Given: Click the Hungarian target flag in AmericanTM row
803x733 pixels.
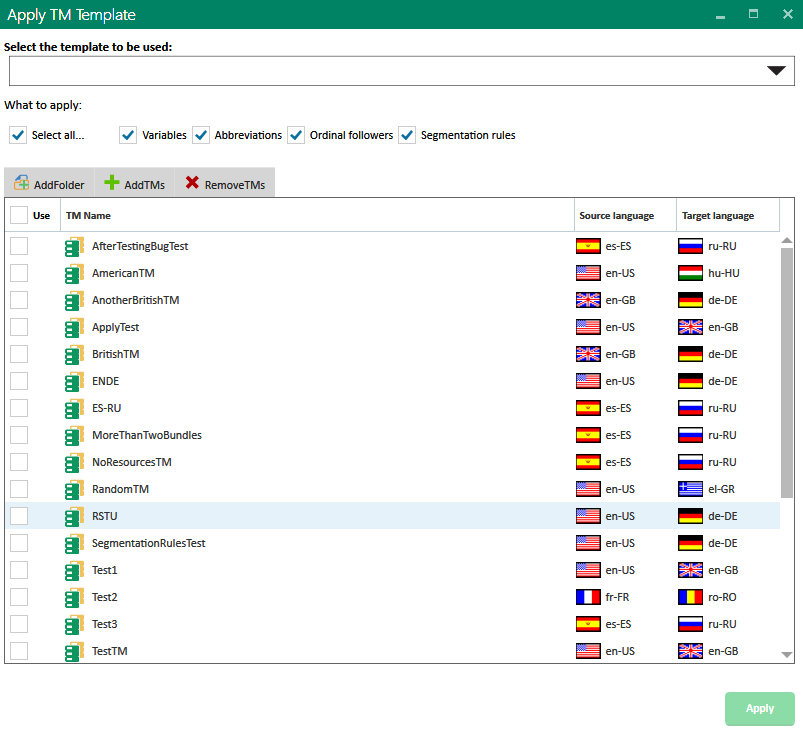Looking at the screenshot, I should pos(690,273).
